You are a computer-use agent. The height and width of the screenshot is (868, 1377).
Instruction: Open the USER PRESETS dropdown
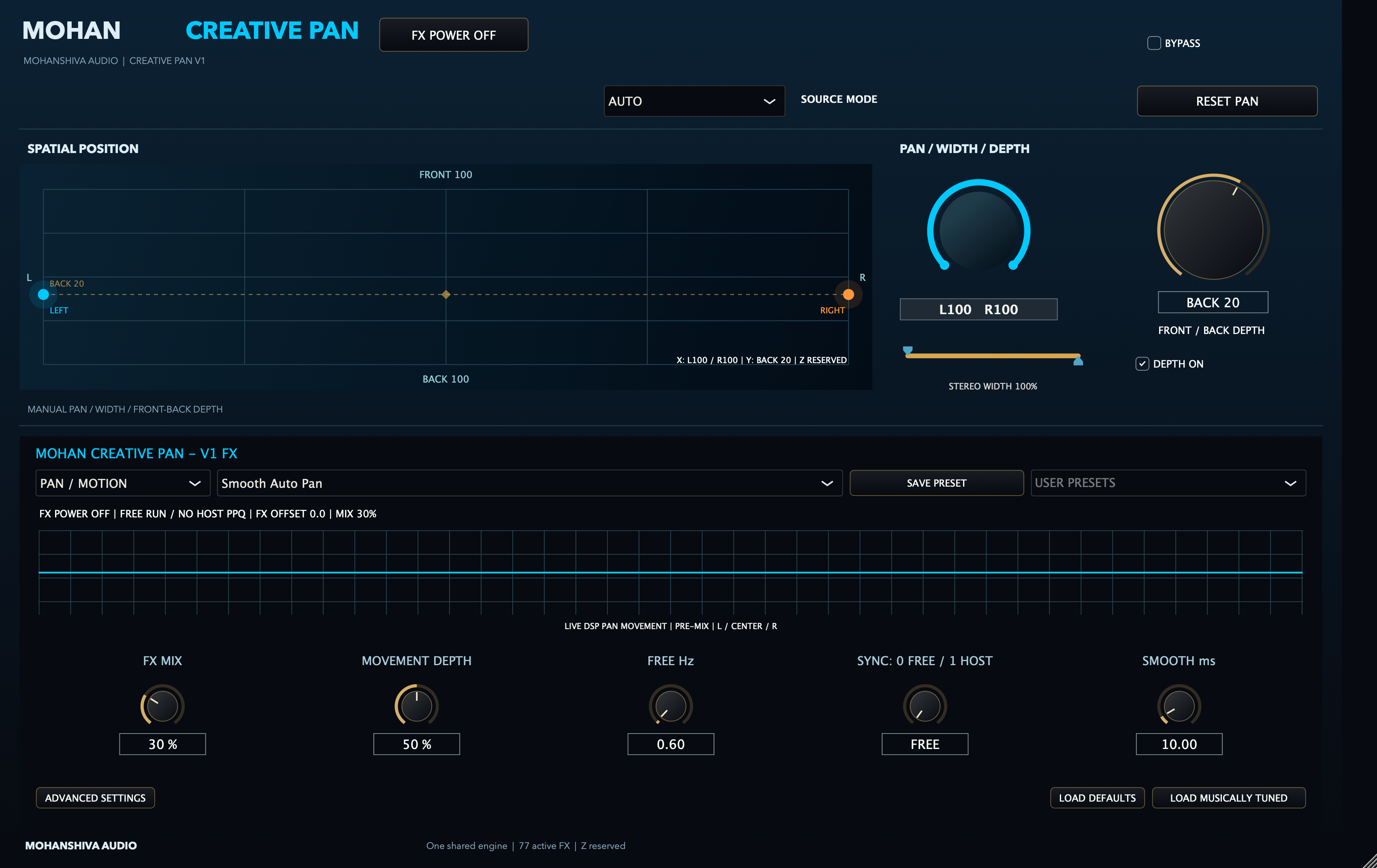[1168, 483]
